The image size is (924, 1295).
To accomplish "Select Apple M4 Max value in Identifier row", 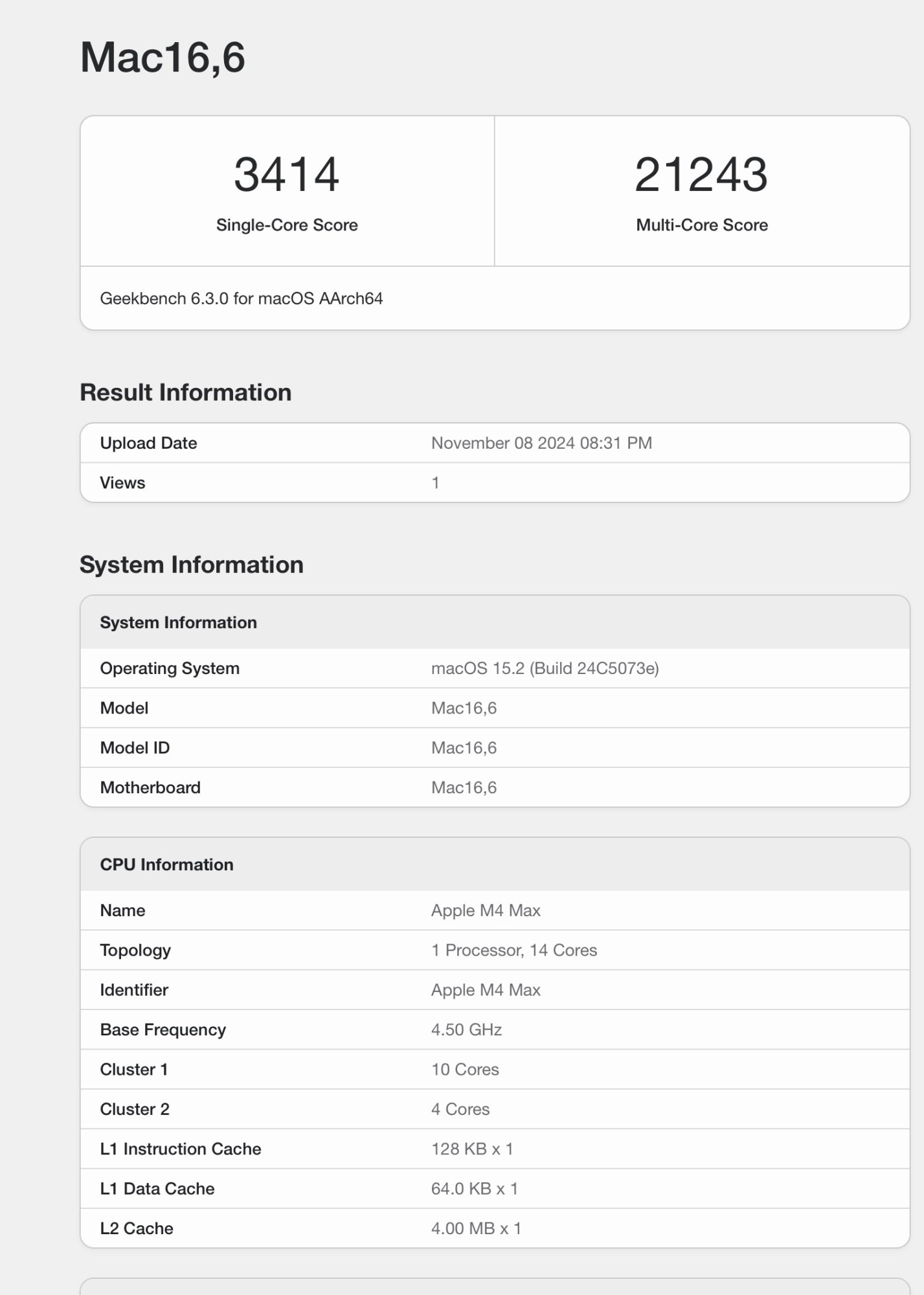I will pyautogui.click(x=486, y=990).
